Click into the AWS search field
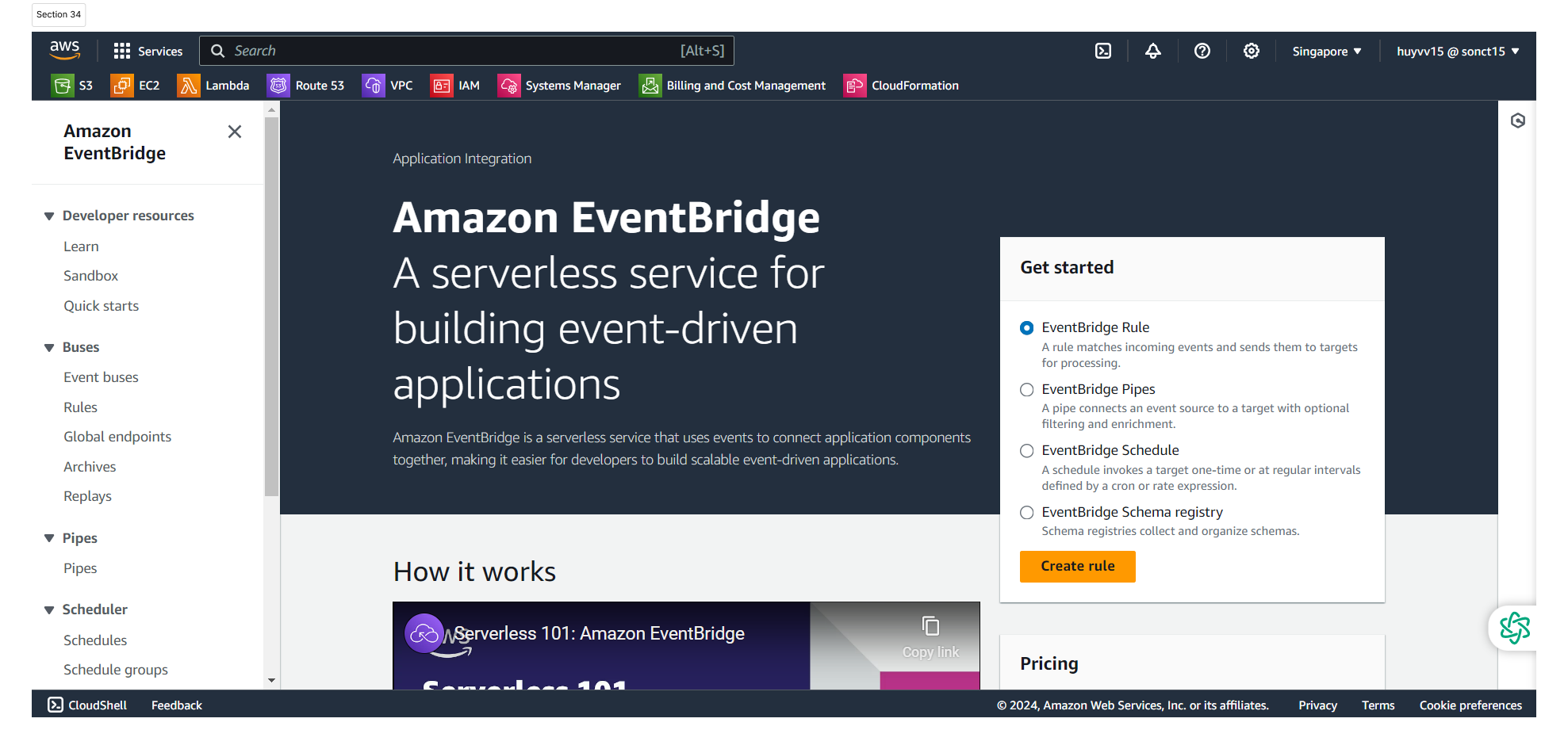This screenshot has height=749, width=1568. (x=466, y=51)
